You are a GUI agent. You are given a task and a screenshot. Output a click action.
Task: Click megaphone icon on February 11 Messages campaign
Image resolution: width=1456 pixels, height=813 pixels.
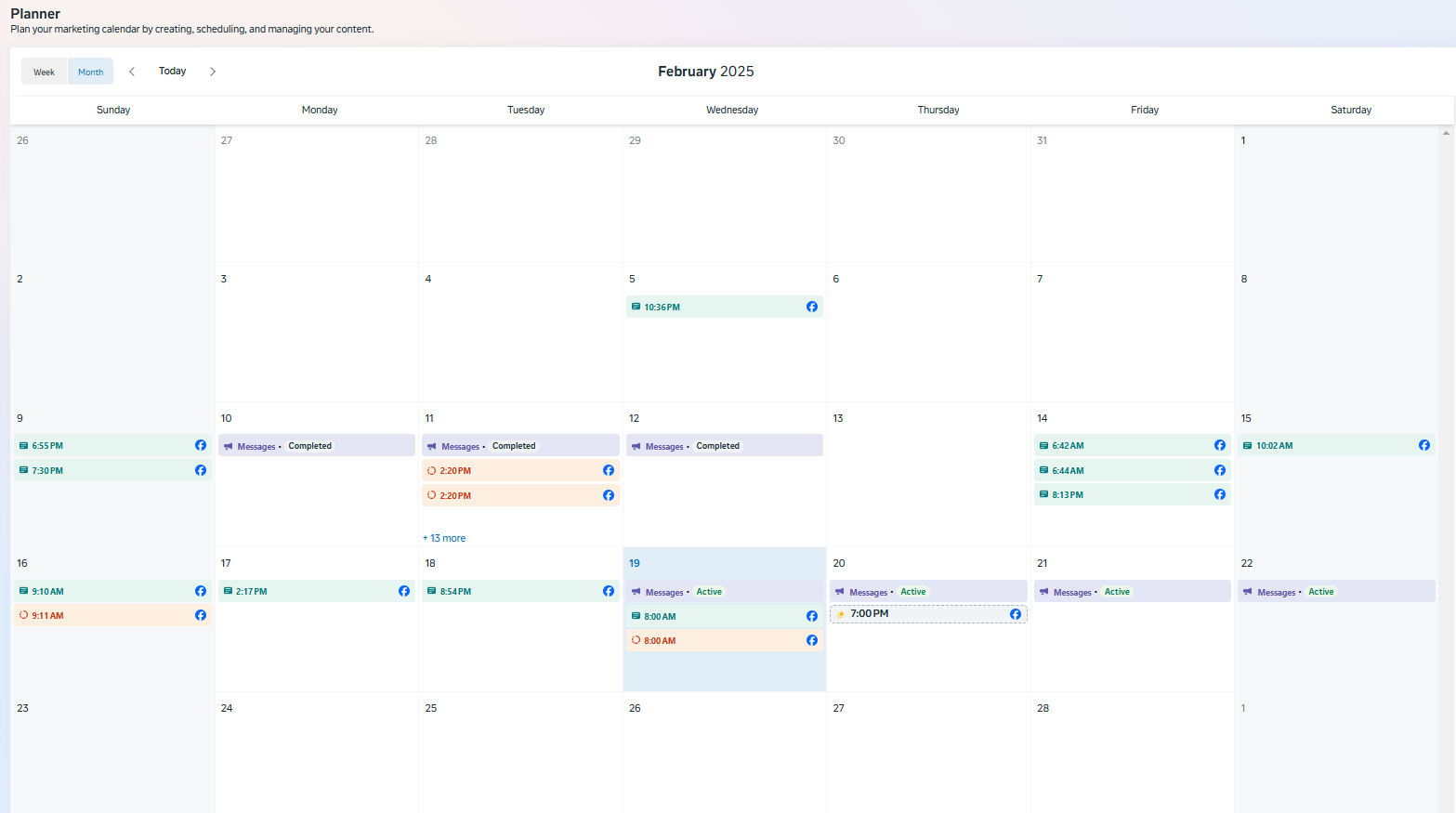(x=432, y=446)
